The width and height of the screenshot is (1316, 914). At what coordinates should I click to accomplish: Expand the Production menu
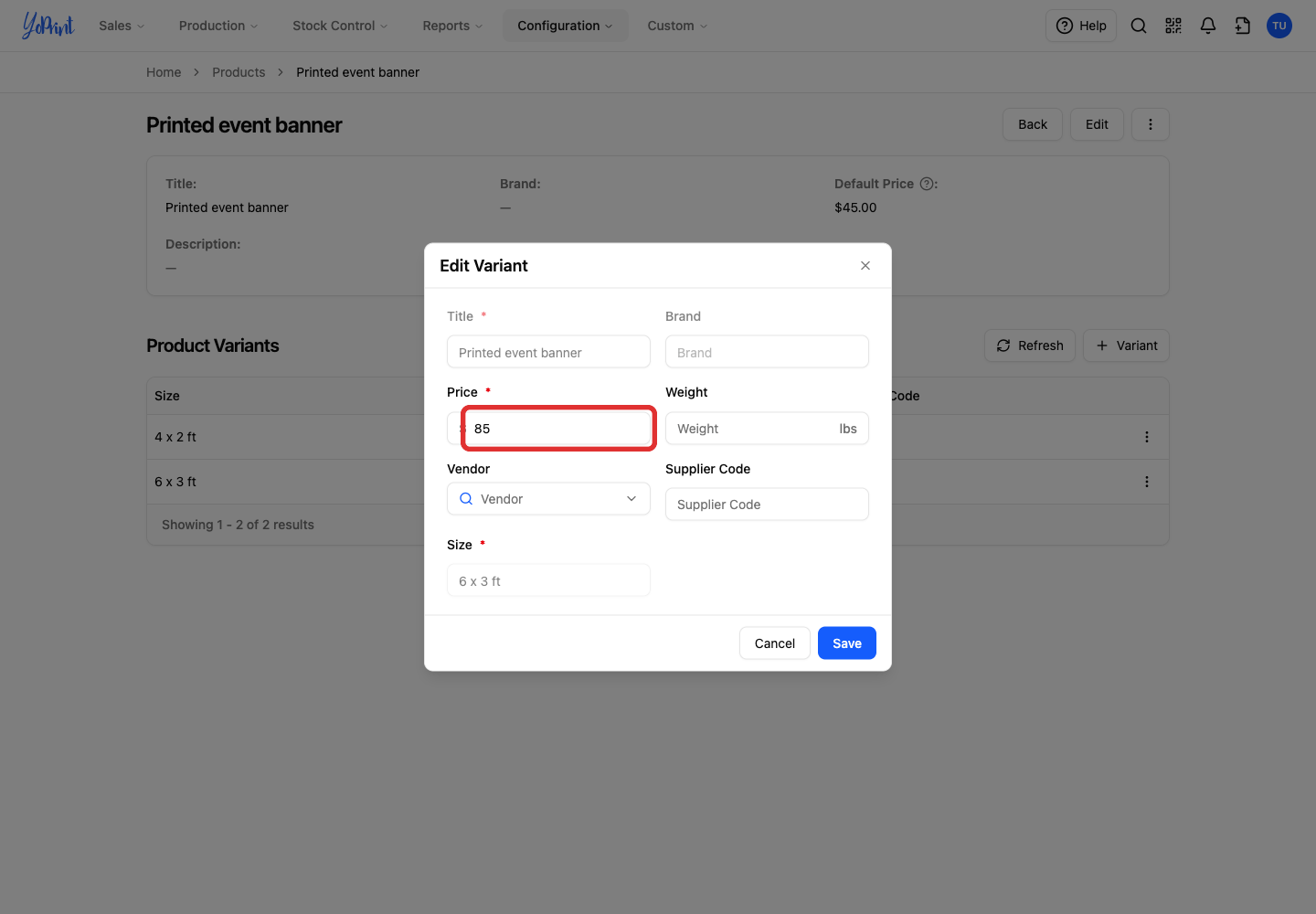(x=218, y=26)
